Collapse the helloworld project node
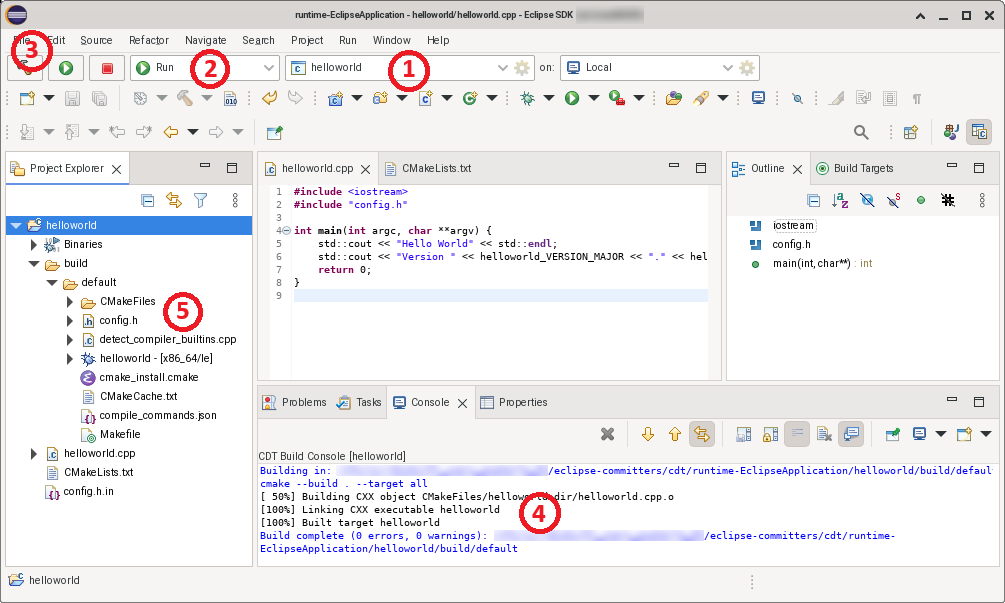The width and height of the screenshot is (1005, 603). tap(16, 226)
